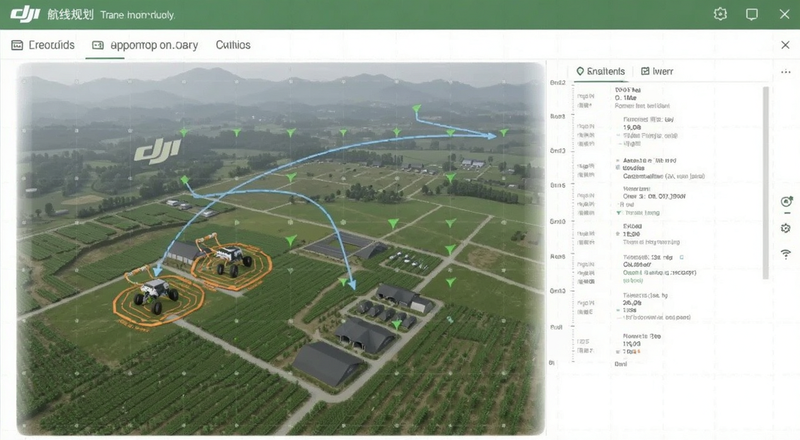Open the Cuthios tab
The width and height of the screenshot is (800, 440).
233,45
